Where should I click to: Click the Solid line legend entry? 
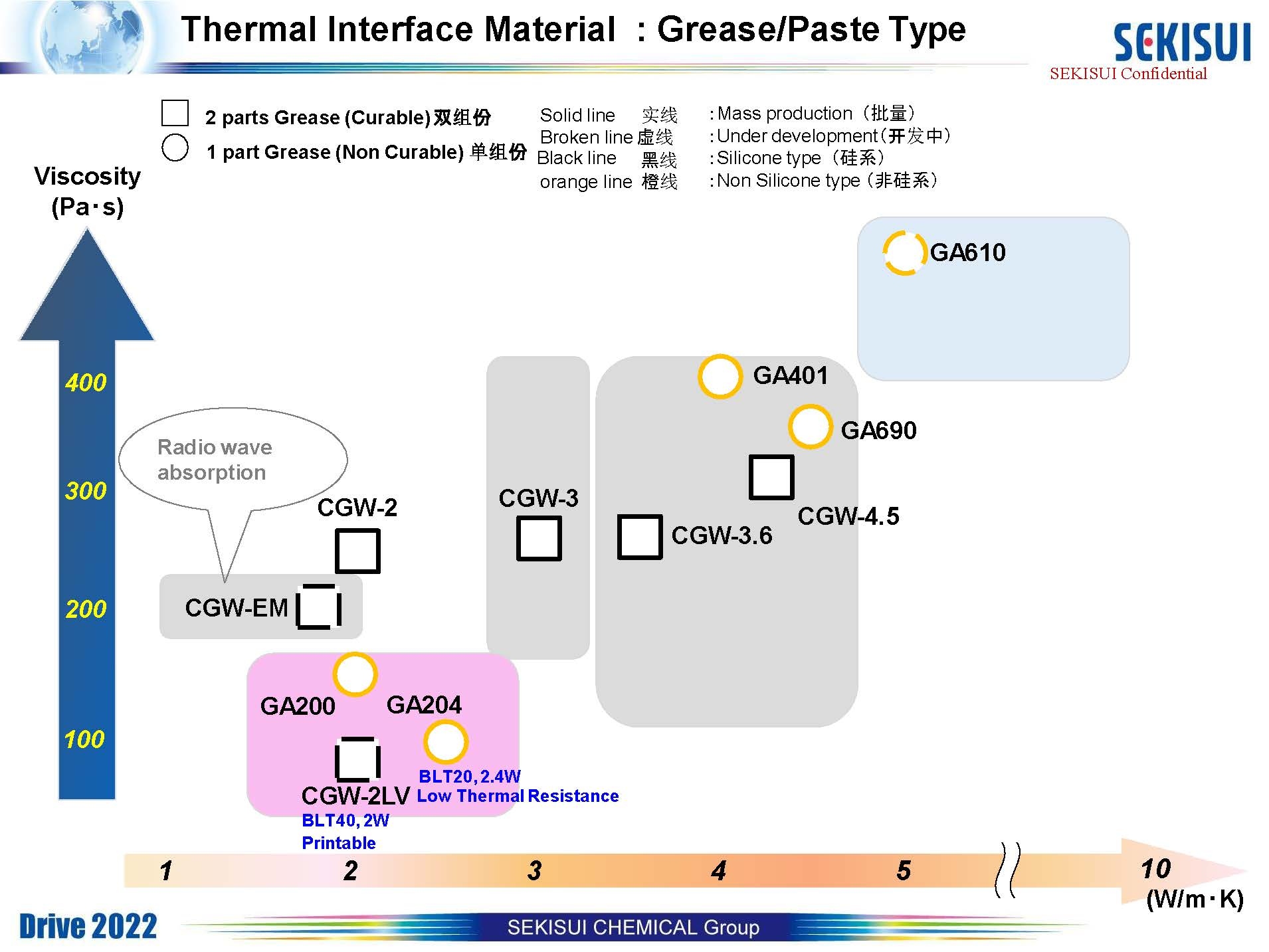click(x=609, y=116)
